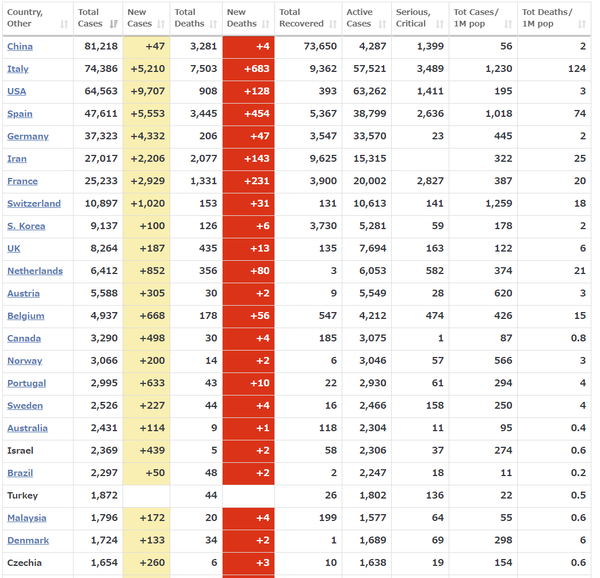Open the Canada link
Image resolution: width=600 pixels, height=578 pixels.
(x=24, y=339)
